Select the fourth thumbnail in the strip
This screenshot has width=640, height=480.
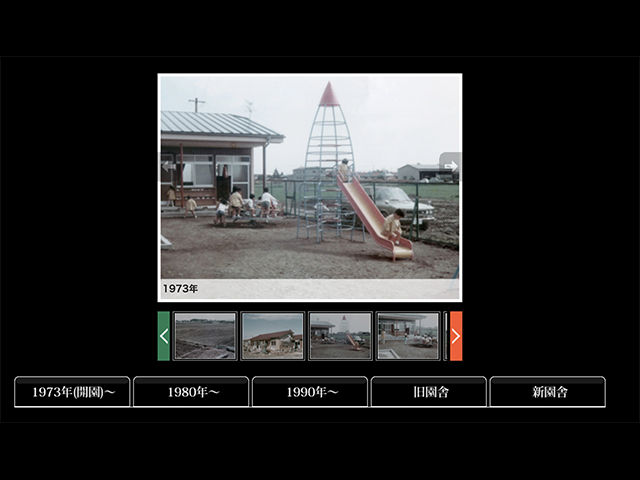pyautogui.click(x=407, y=336)
